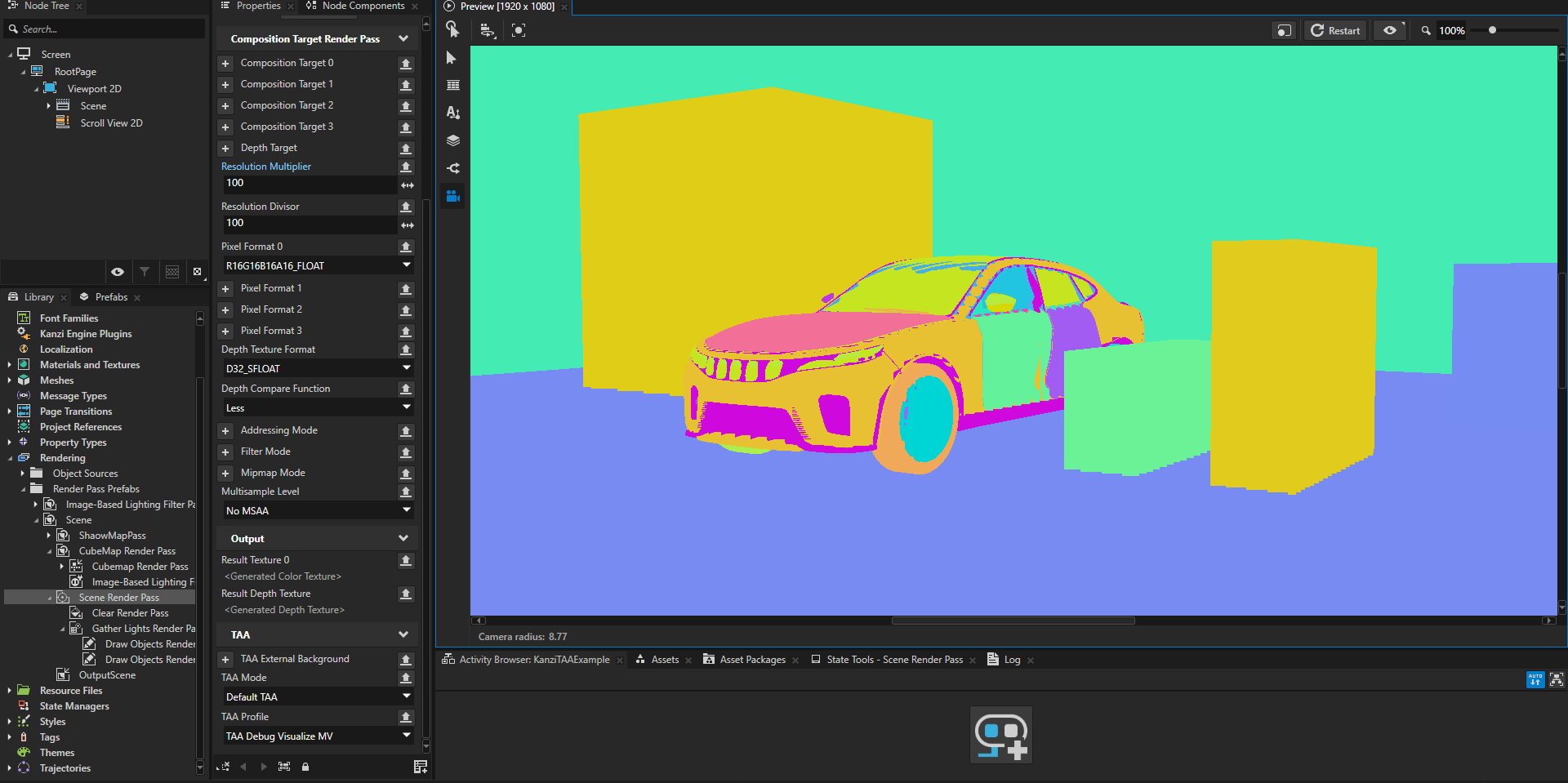Toggle the eye visibility button next to Restart
The image size is (1568, 783).
tap(1390, 30)
